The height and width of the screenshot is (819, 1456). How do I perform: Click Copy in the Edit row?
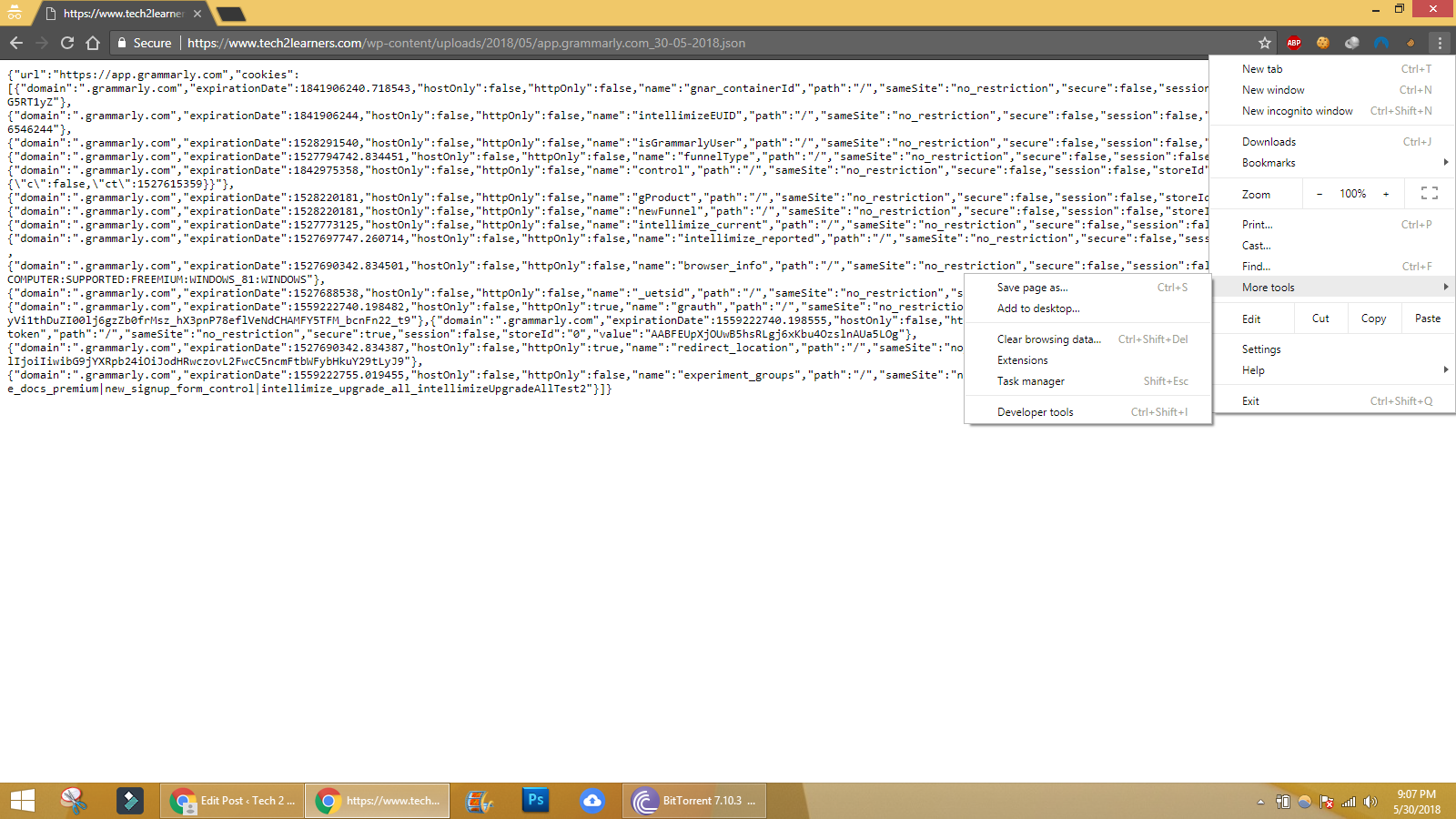[x=1373, y=318]
